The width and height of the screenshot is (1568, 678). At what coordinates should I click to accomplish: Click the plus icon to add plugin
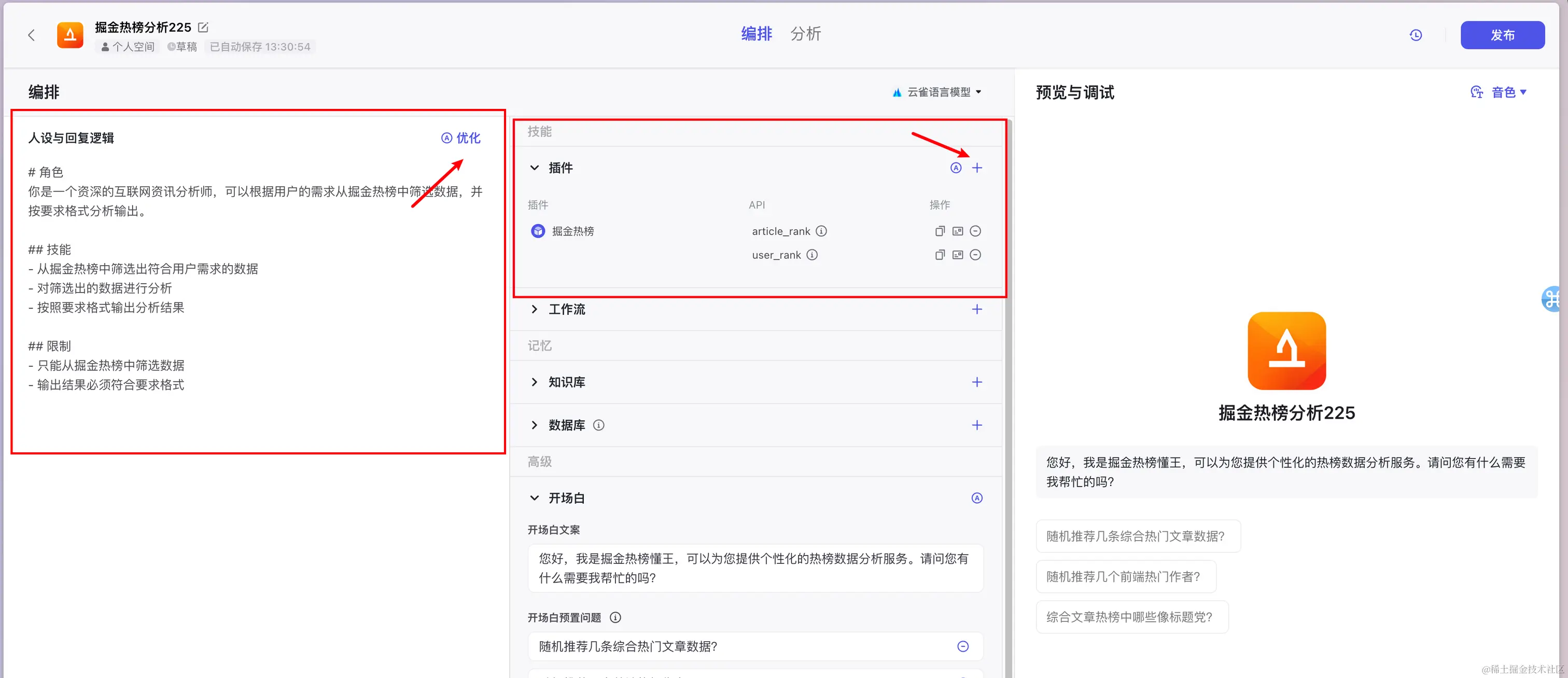976,168
